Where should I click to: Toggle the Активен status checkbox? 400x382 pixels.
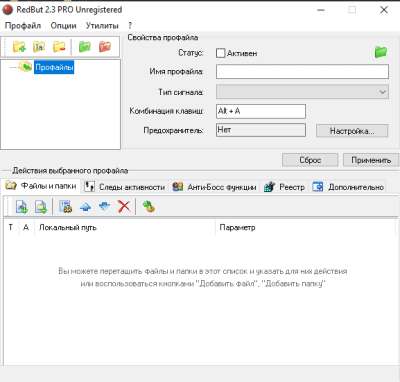pyautogui.click(x=220, y=53)
